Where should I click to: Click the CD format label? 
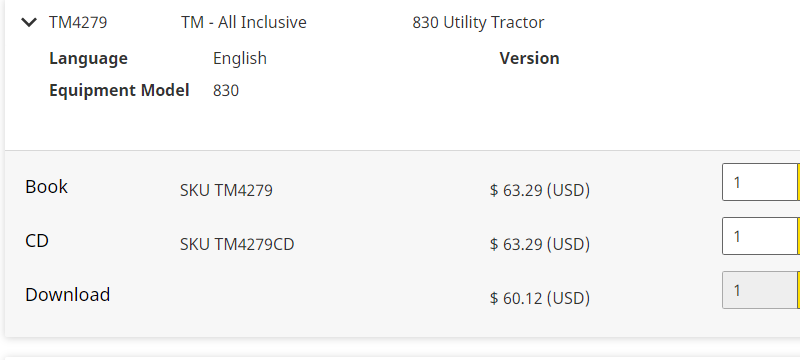tap(37, 241)
